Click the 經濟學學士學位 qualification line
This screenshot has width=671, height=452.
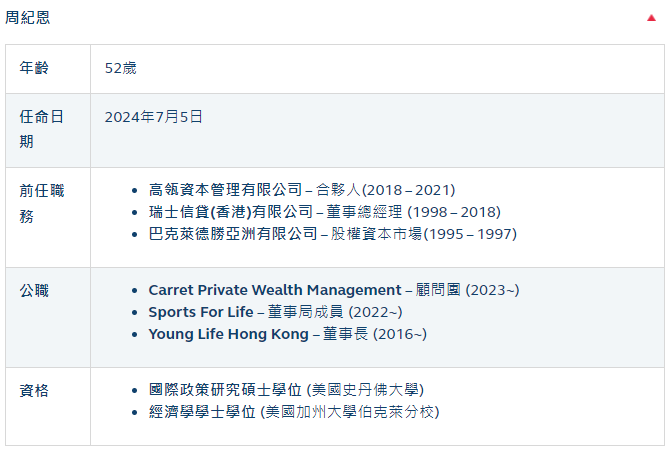click(294, 412)
